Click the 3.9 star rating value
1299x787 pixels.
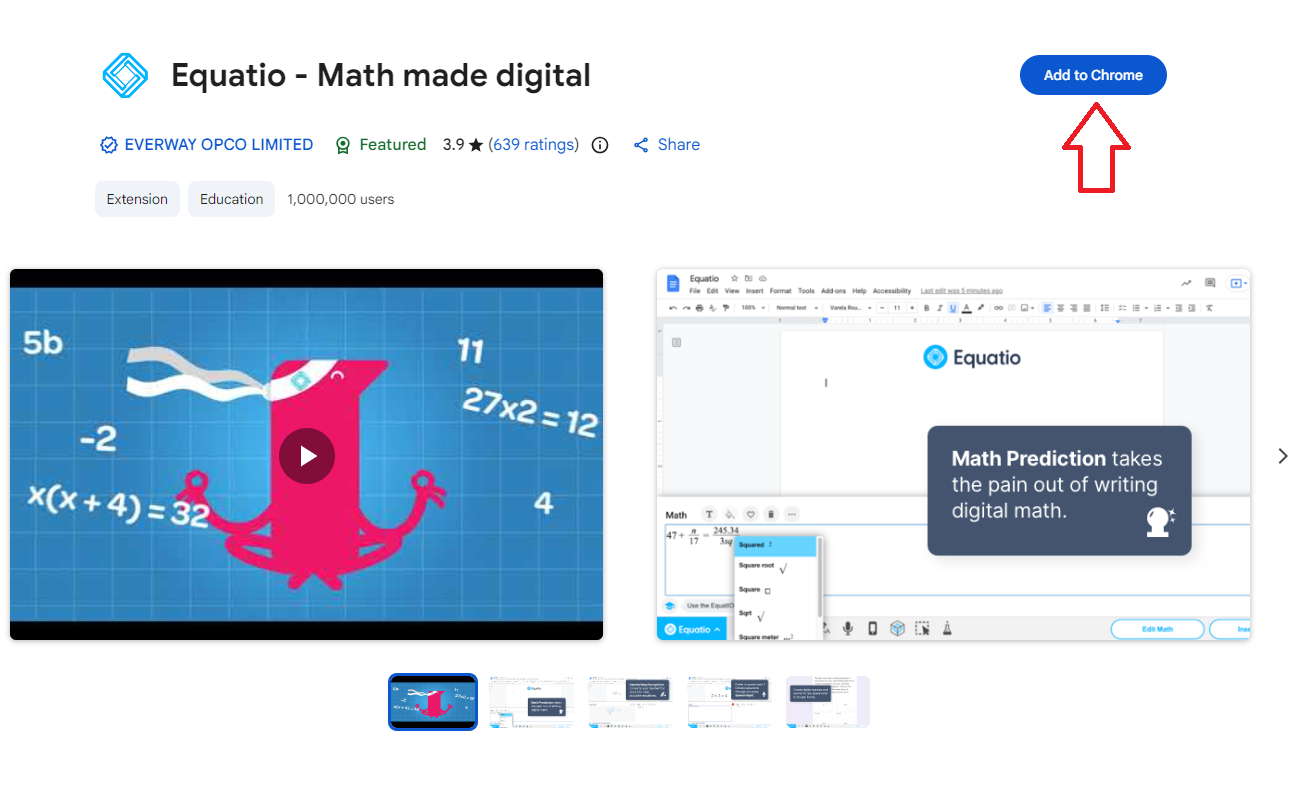(463, 145)
